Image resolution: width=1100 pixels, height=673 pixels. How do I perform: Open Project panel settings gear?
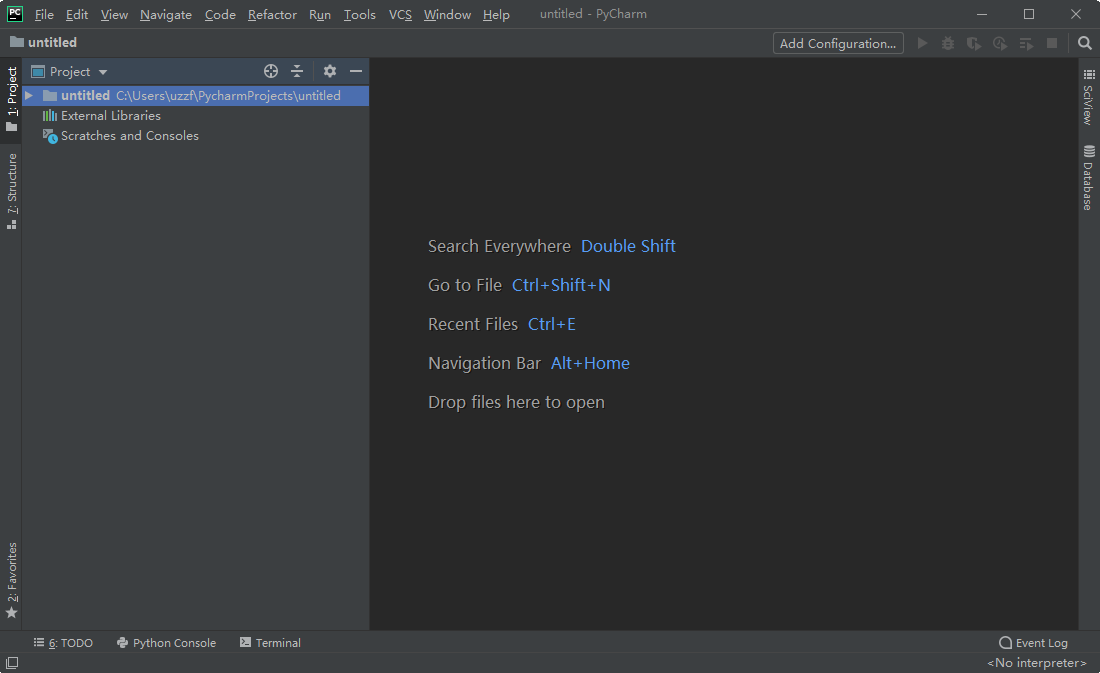click(330, 71)
